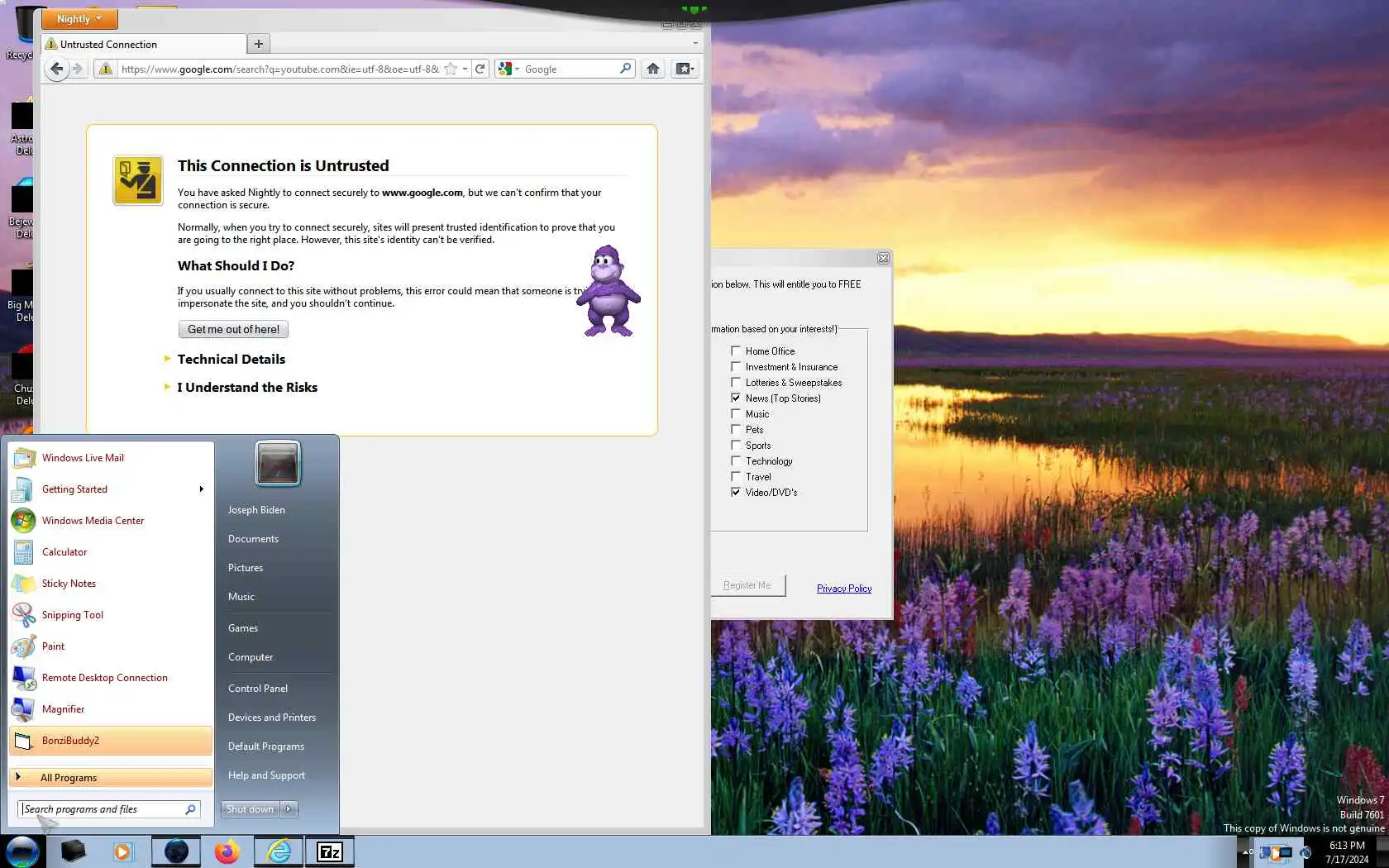
Task: Click the Start menu search magnifier icon
Action: [x=190, y=809]
